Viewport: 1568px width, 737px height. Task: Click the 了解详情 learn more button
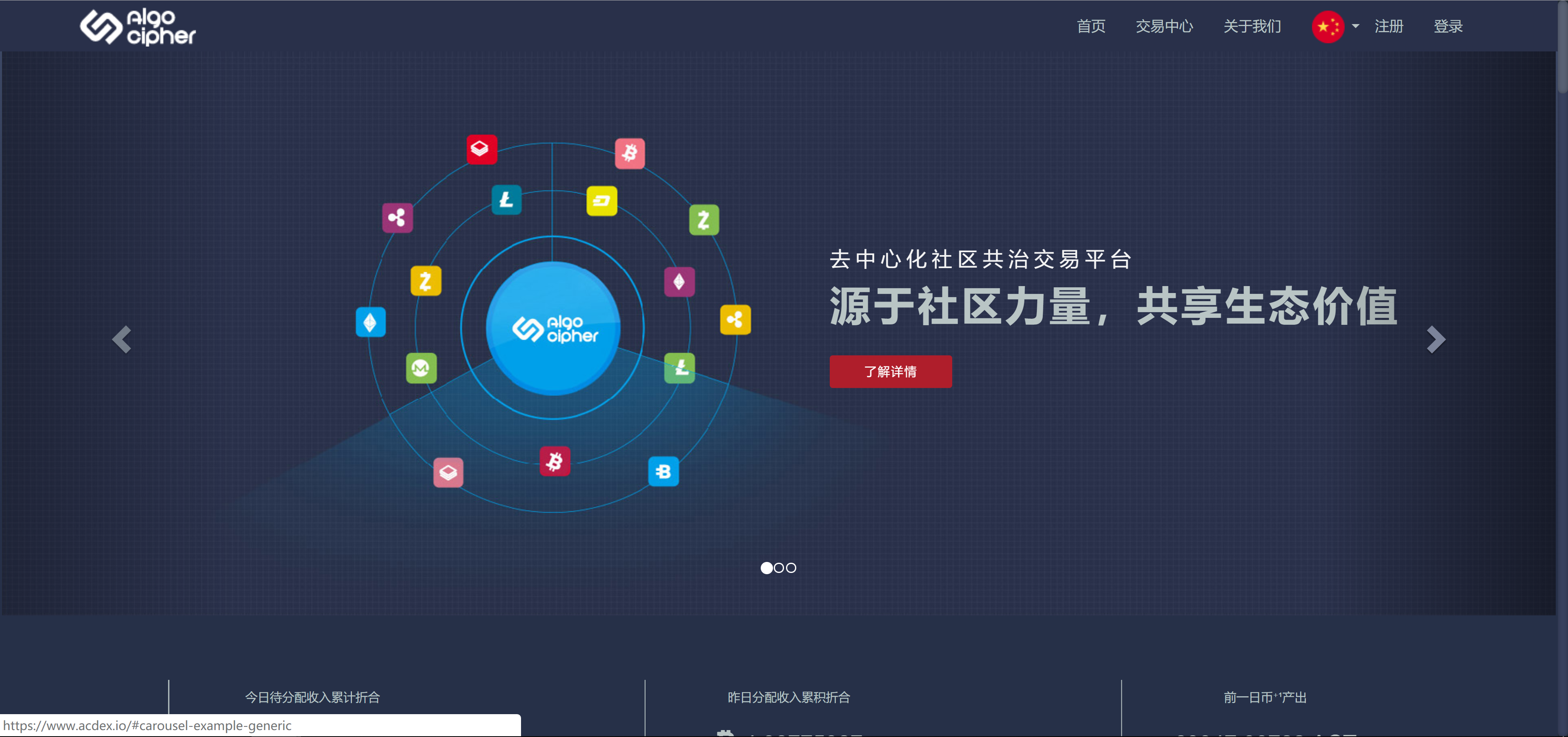click(x=890, y=371)
